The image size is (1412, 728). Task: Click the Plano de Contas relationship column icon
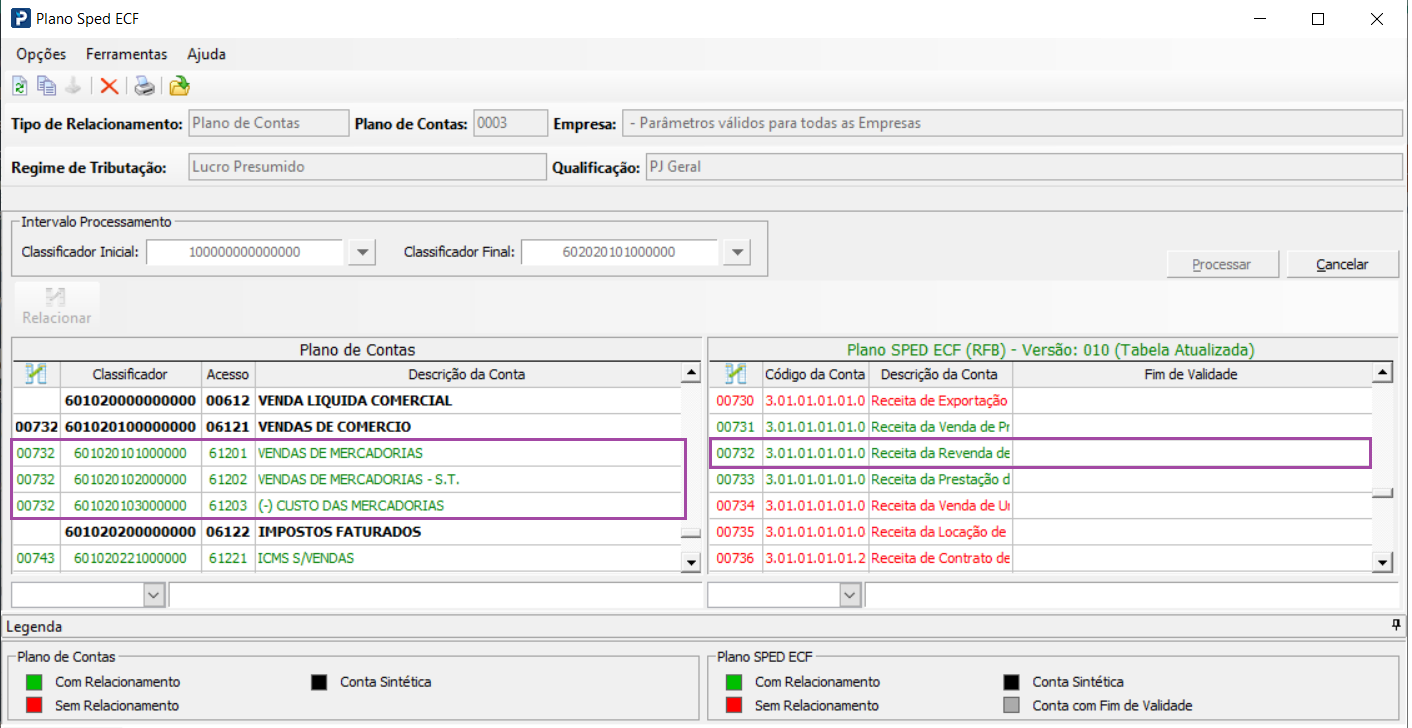36,374
